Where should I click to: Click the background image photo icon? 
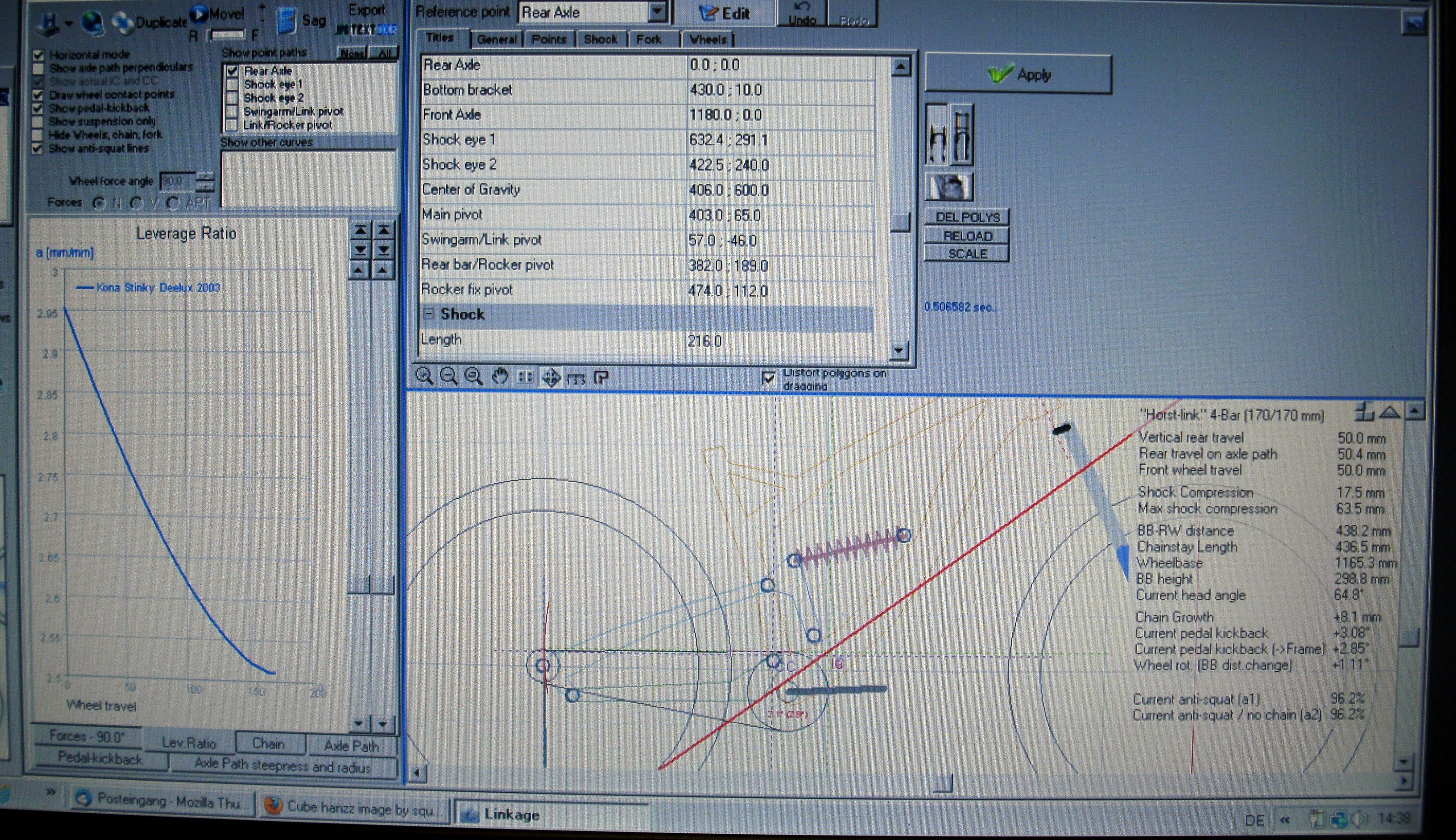[x=949, y=187]
